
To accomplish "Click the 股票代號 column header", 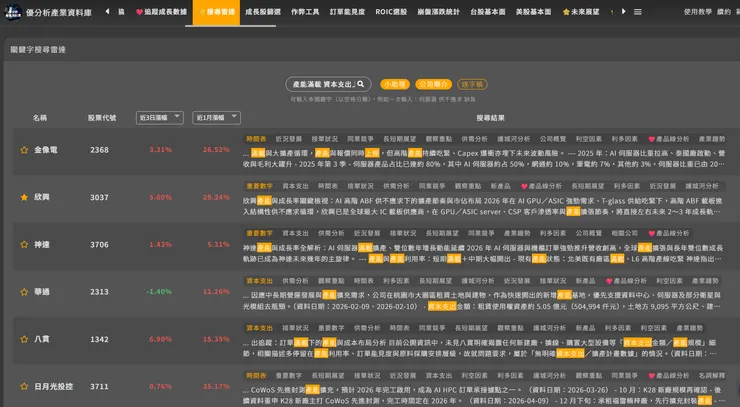I will (102, 118).
